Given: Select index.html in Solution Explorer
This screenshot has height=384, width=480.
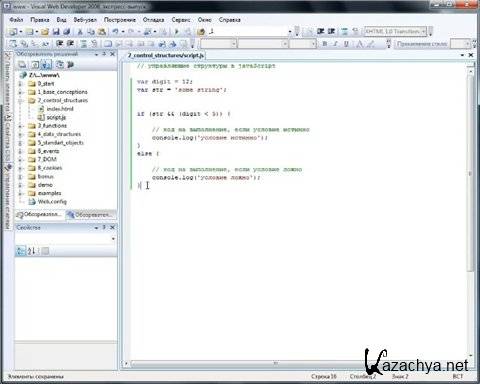Looking at the screenshot, I should point(60,109).
